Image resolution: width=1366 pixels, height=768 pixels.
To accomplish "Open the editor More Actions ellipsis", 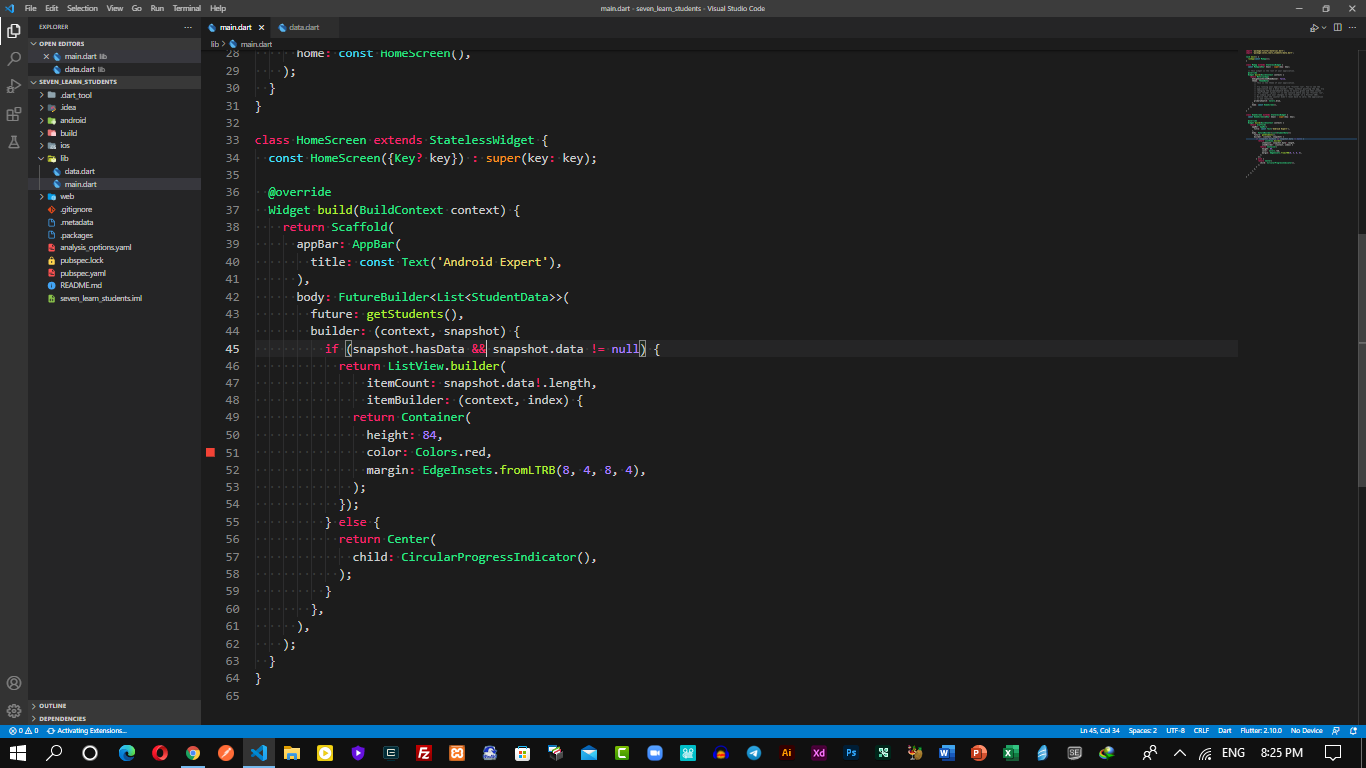I will pos(1354,27).
